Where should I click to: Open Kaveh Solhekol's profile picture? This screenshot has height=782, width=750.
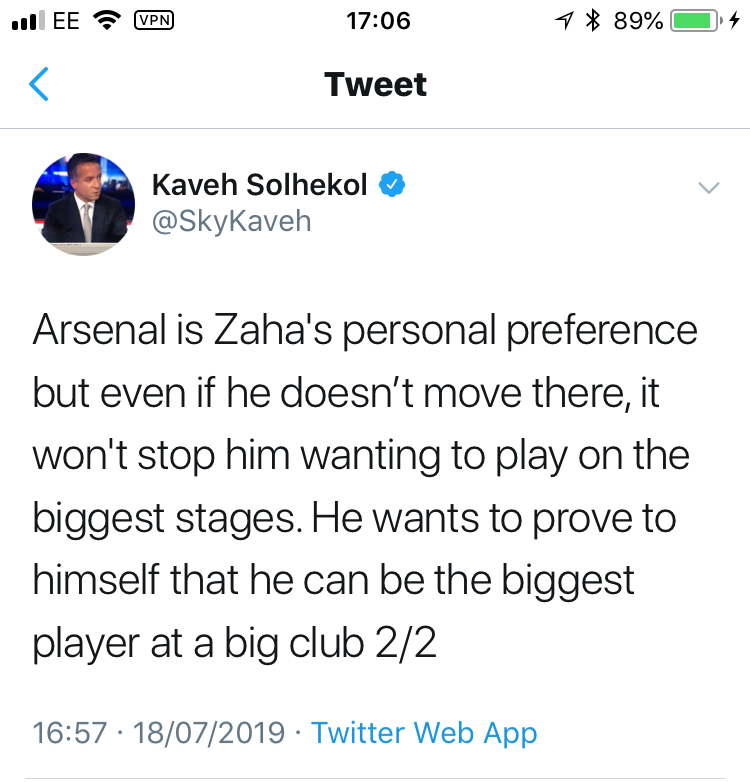(84, 202)
